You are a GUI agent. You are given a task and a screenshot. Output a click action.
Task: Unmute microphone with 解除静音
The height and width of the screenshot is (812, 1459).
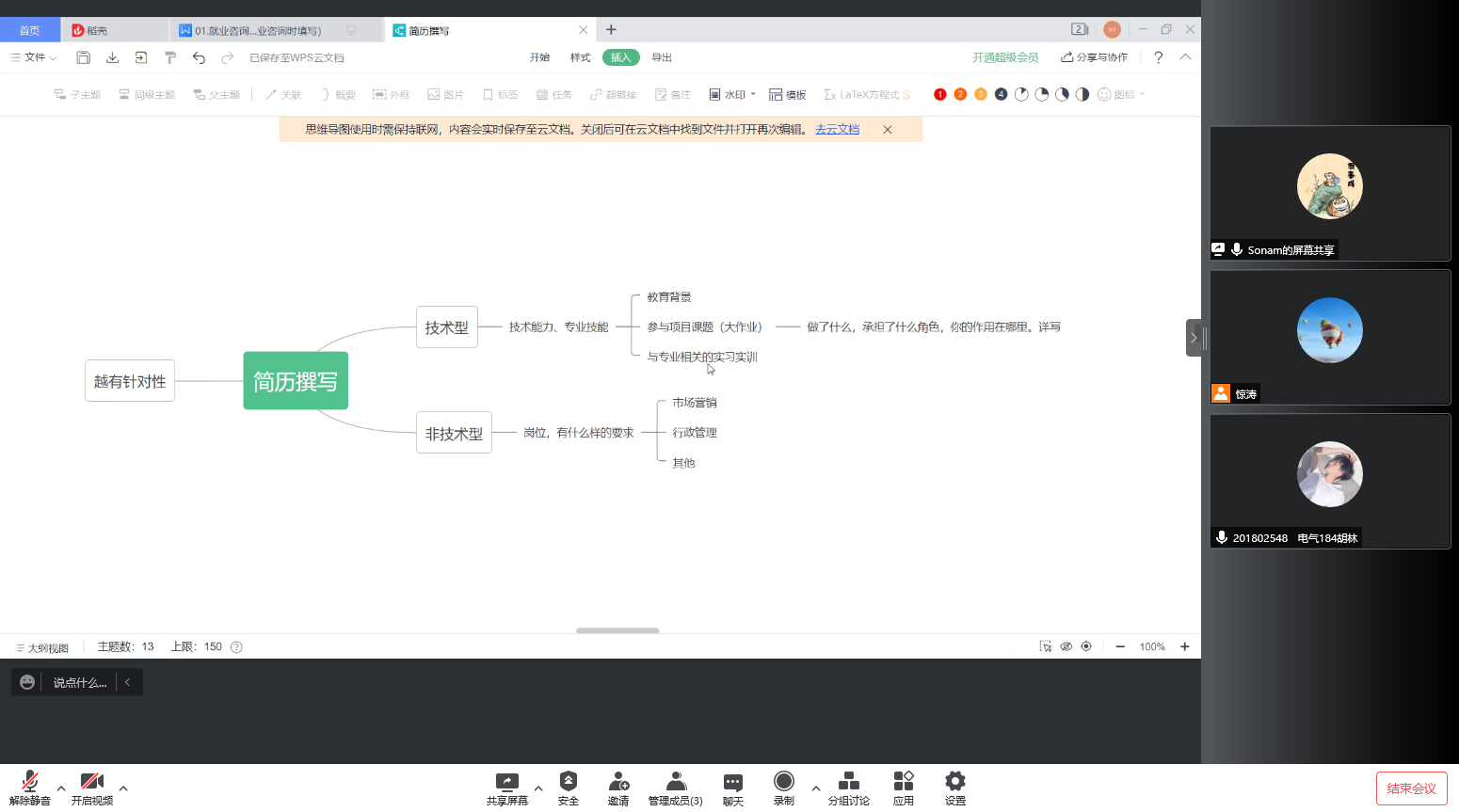30,788
